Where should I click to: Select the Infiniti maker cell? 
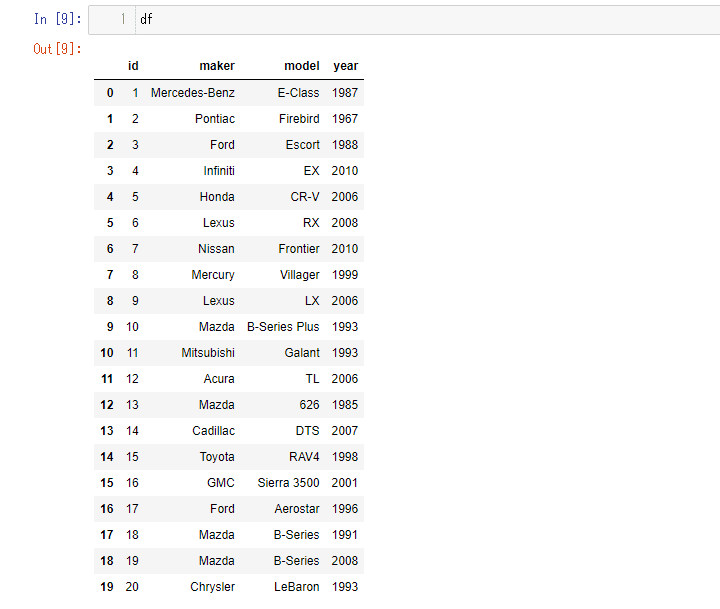(219, 171)
